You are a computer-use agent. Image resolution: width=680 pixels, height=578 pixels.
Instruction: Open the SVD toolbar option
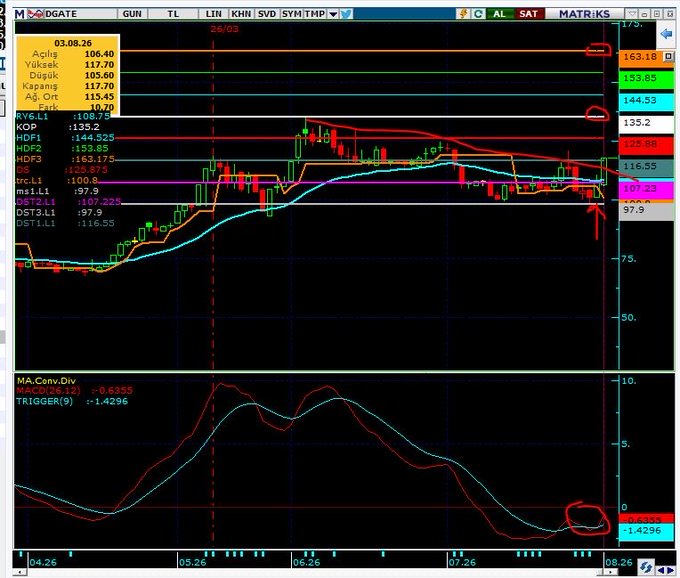pos(267,14)
